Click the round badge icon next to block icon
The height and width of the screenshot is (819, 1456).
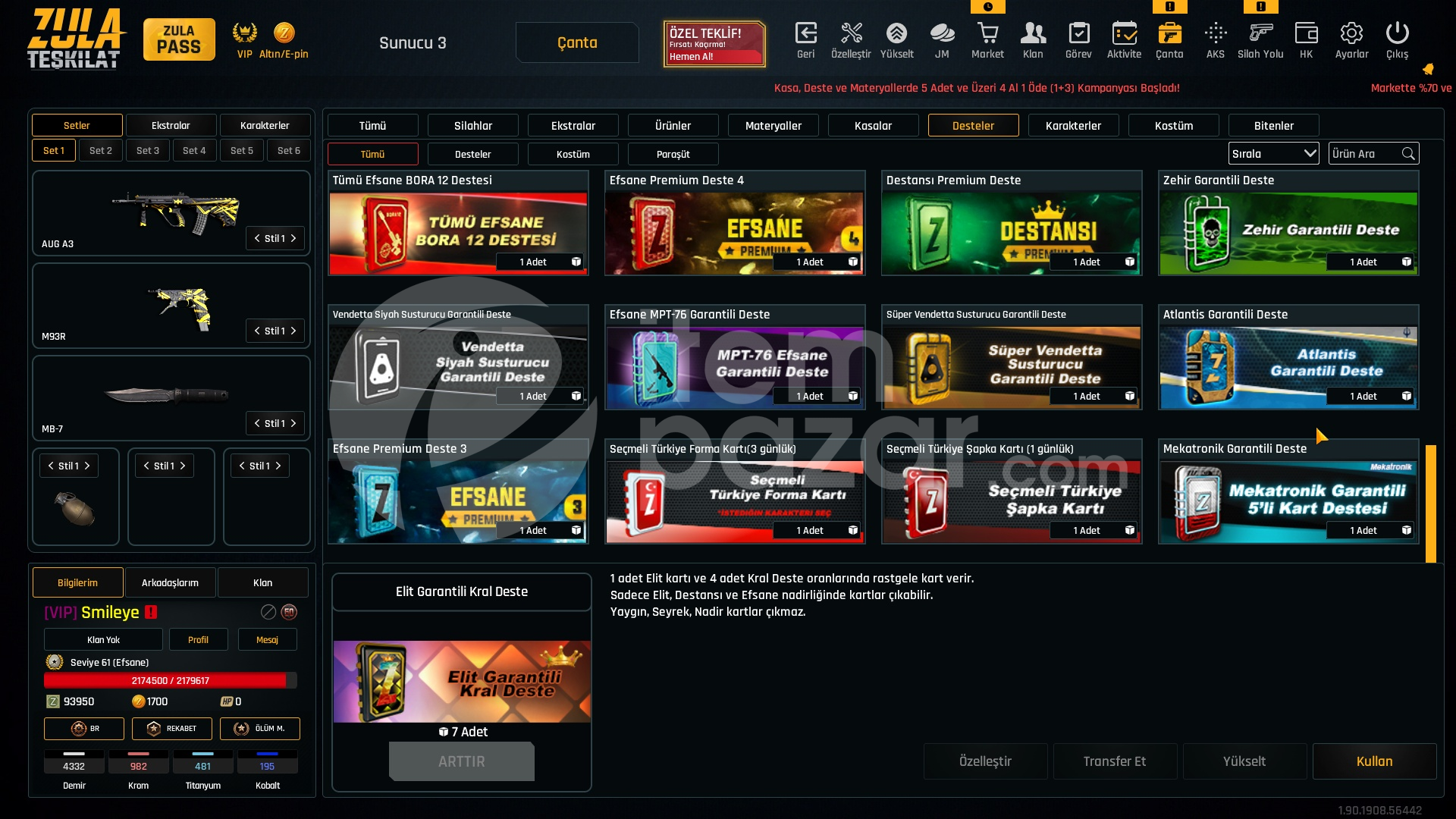[289, 612]
